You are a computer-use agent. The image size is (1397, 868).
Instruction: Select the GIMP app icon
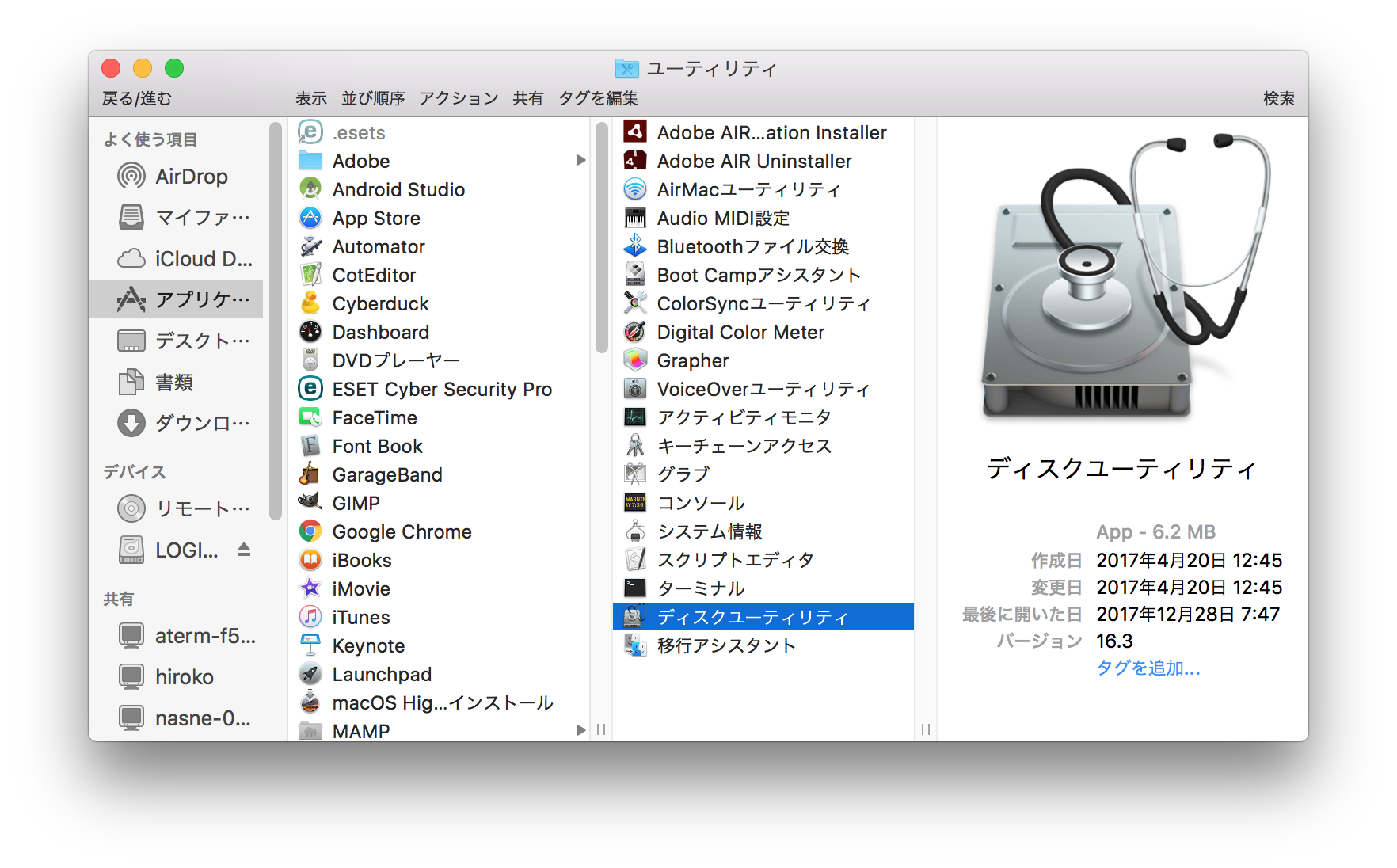(310, 503)
